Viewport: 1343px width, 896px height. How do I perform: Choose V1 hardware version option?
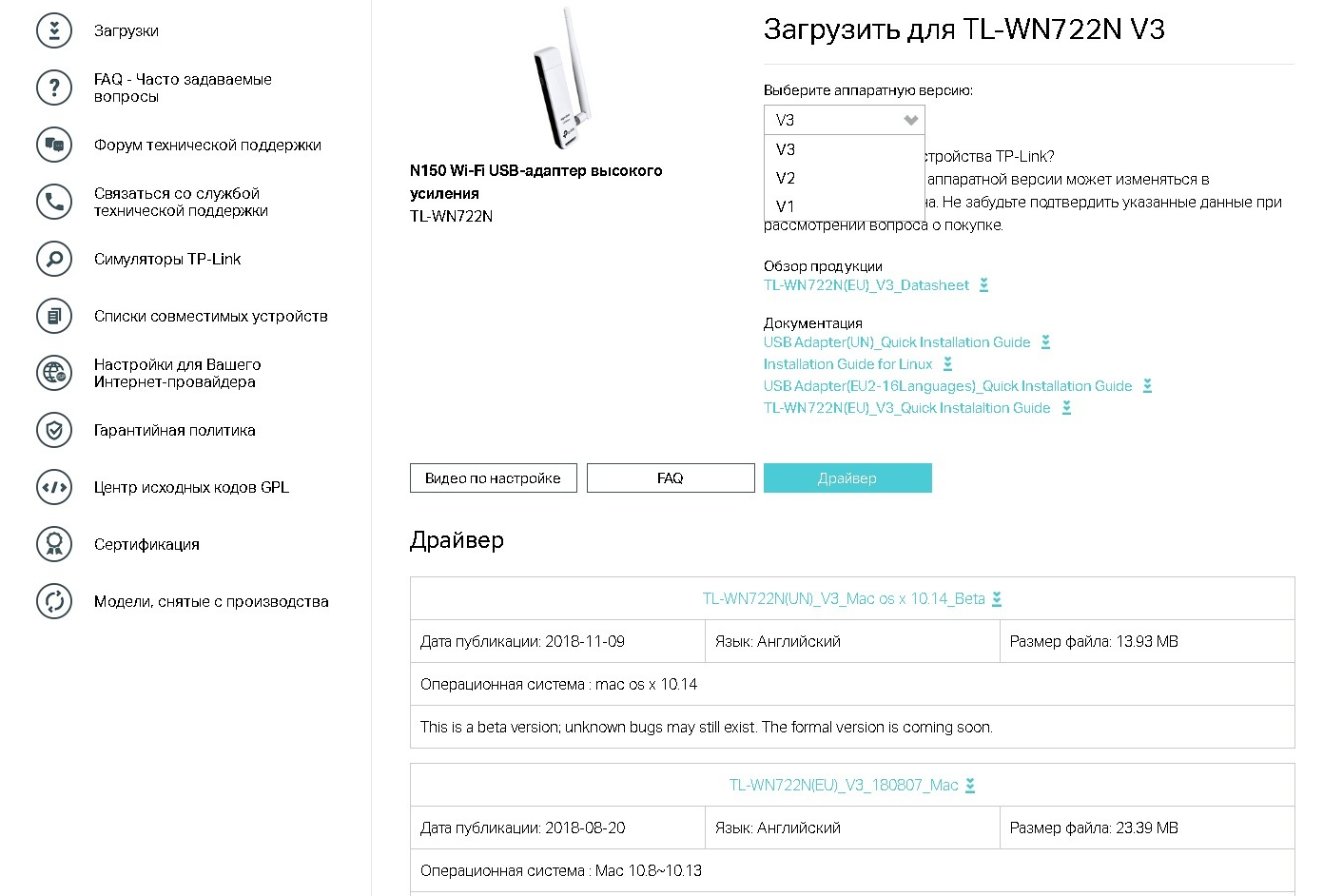click(786, 205)
